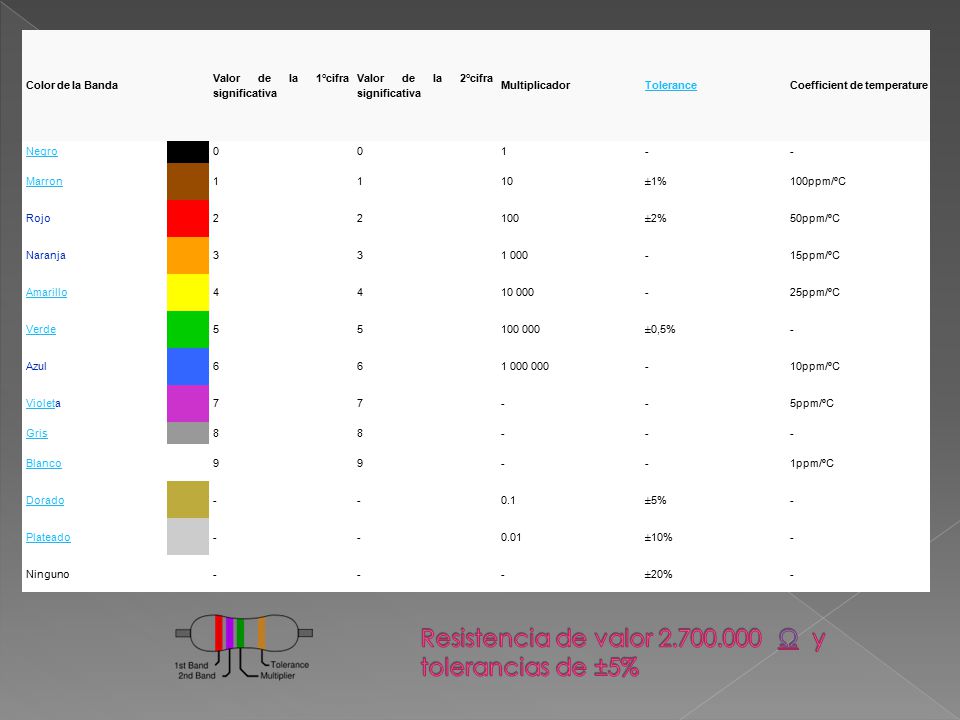Select the '0.01' multiplier cell
Viewport: 960px width, 720px height.
pos(511,537)
